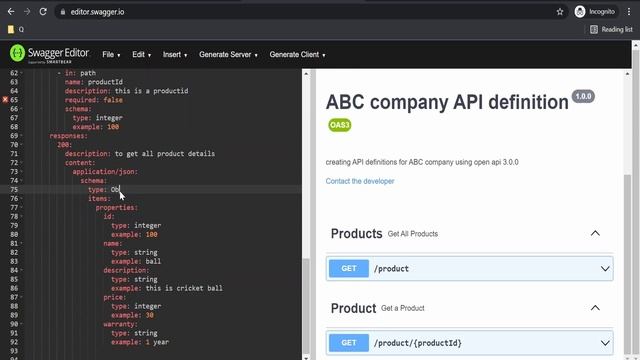Click the GET button for /product
Viewport: 640px width, 360px height.
pyautogui.click(x=349, y=269)
